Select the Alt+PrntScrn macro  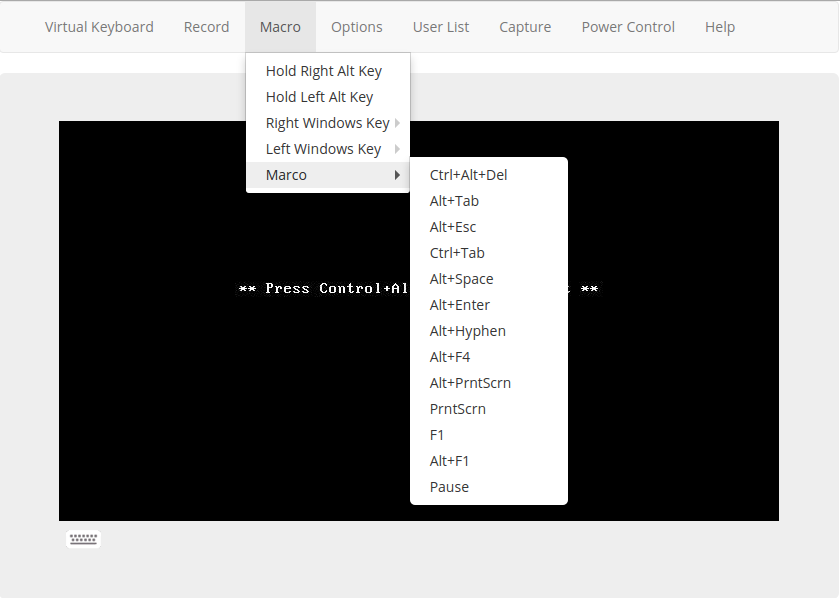(x=470, y=383)
